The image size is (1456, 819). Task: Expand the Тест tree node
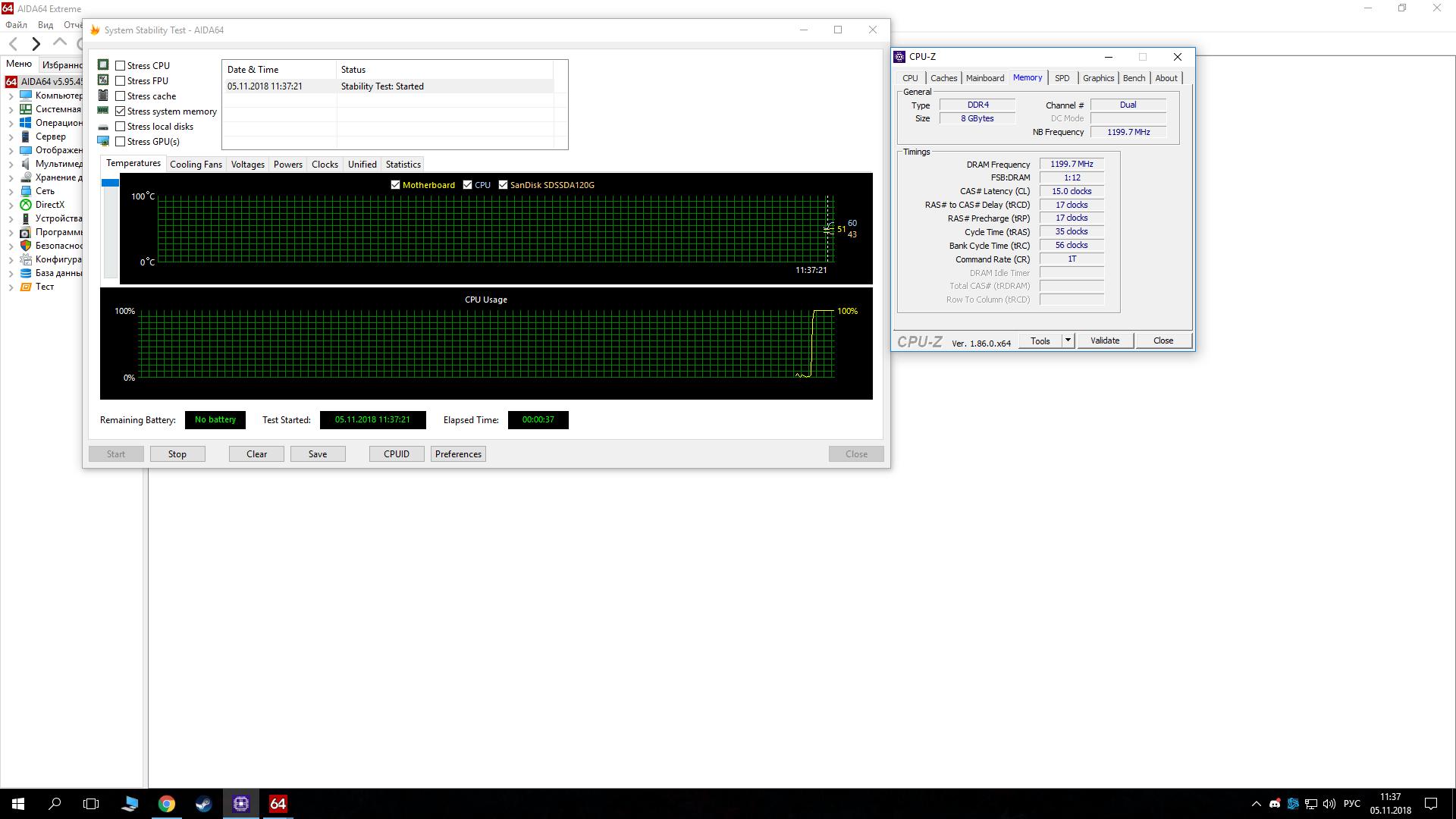(x=11, y=287)
